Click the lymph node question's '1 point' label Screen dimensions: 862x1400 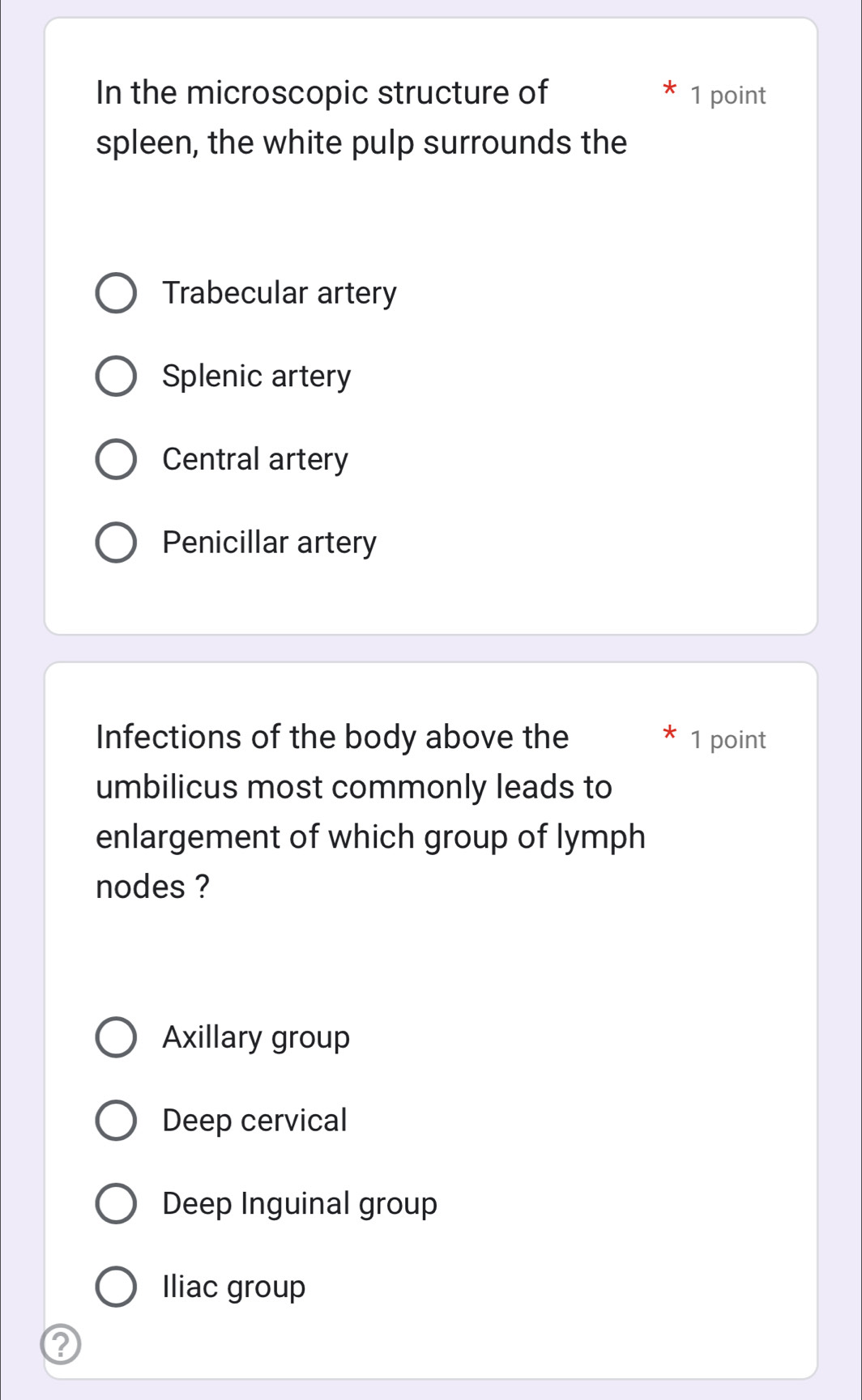[x=728, y=740]
